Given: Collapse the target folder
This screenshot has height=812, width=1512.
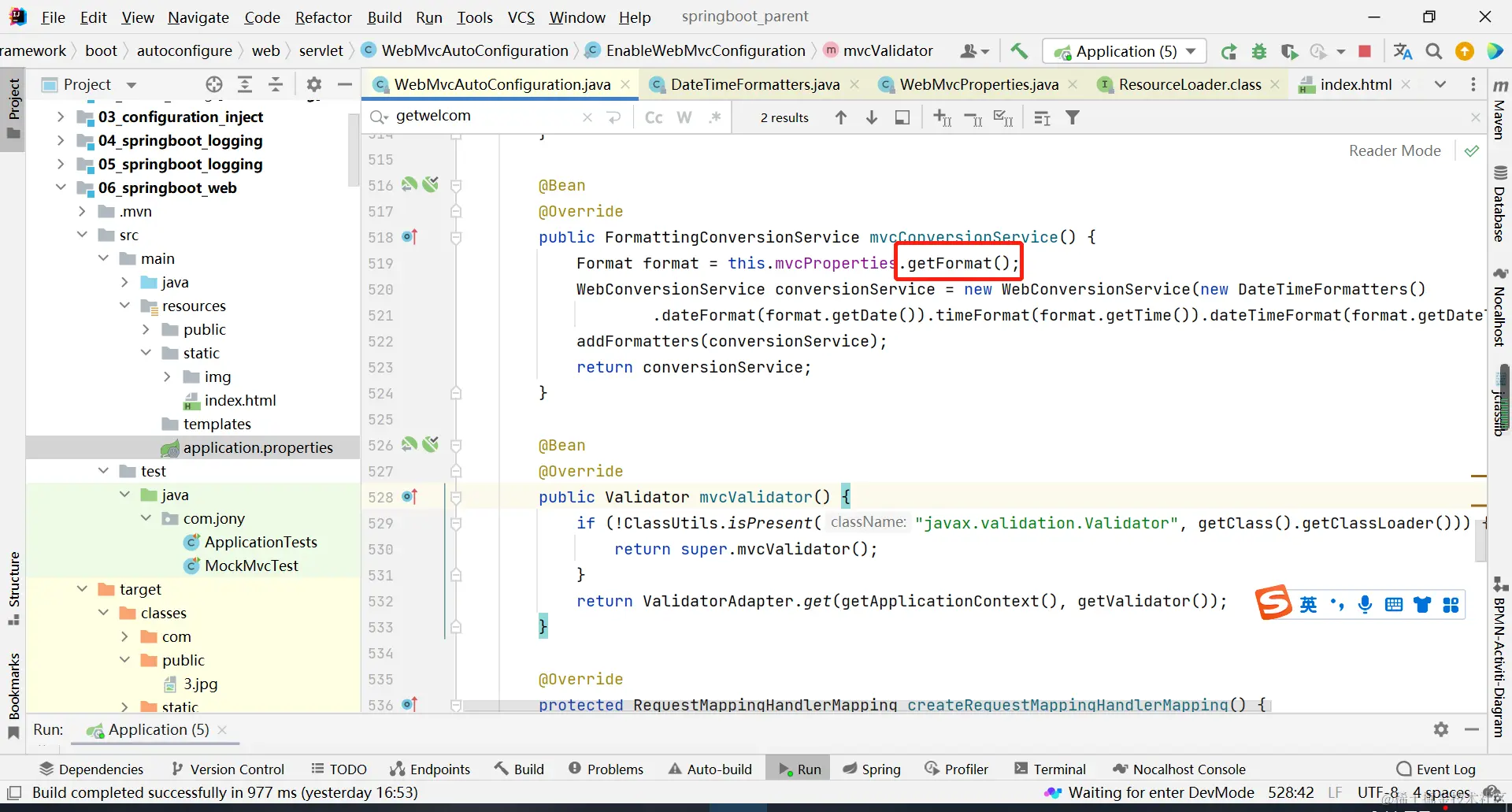Looking at the screenshot, I should [x=82, y=589].
